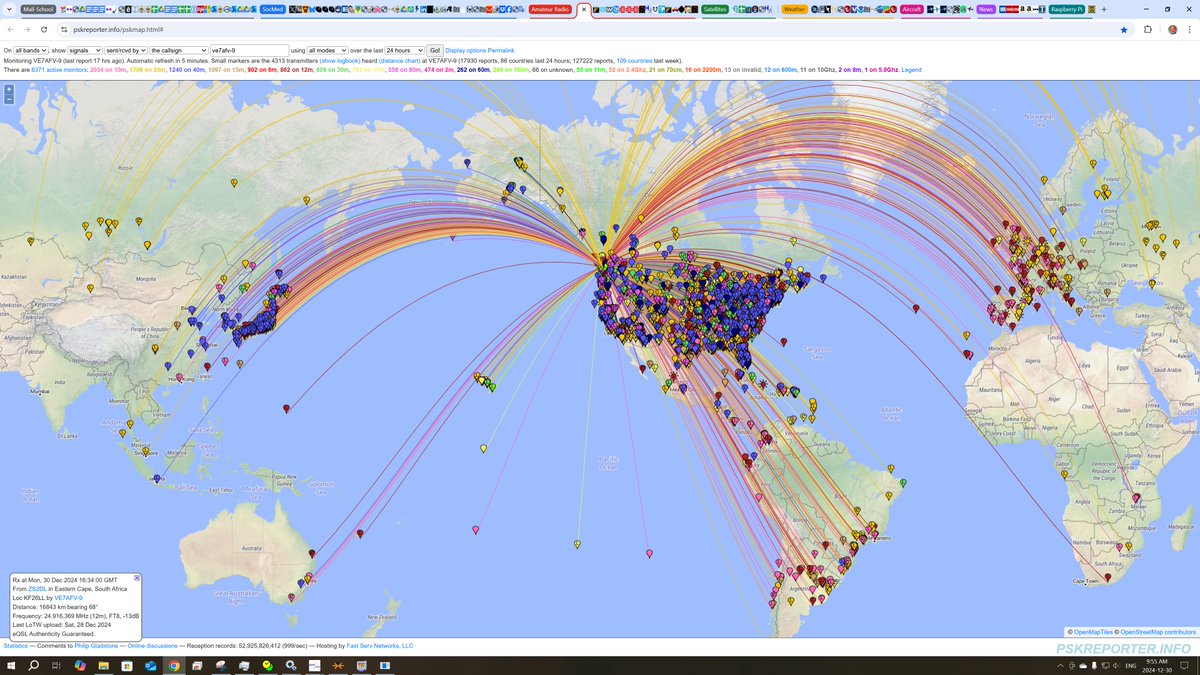Open the News tab group

coord(986,9)
